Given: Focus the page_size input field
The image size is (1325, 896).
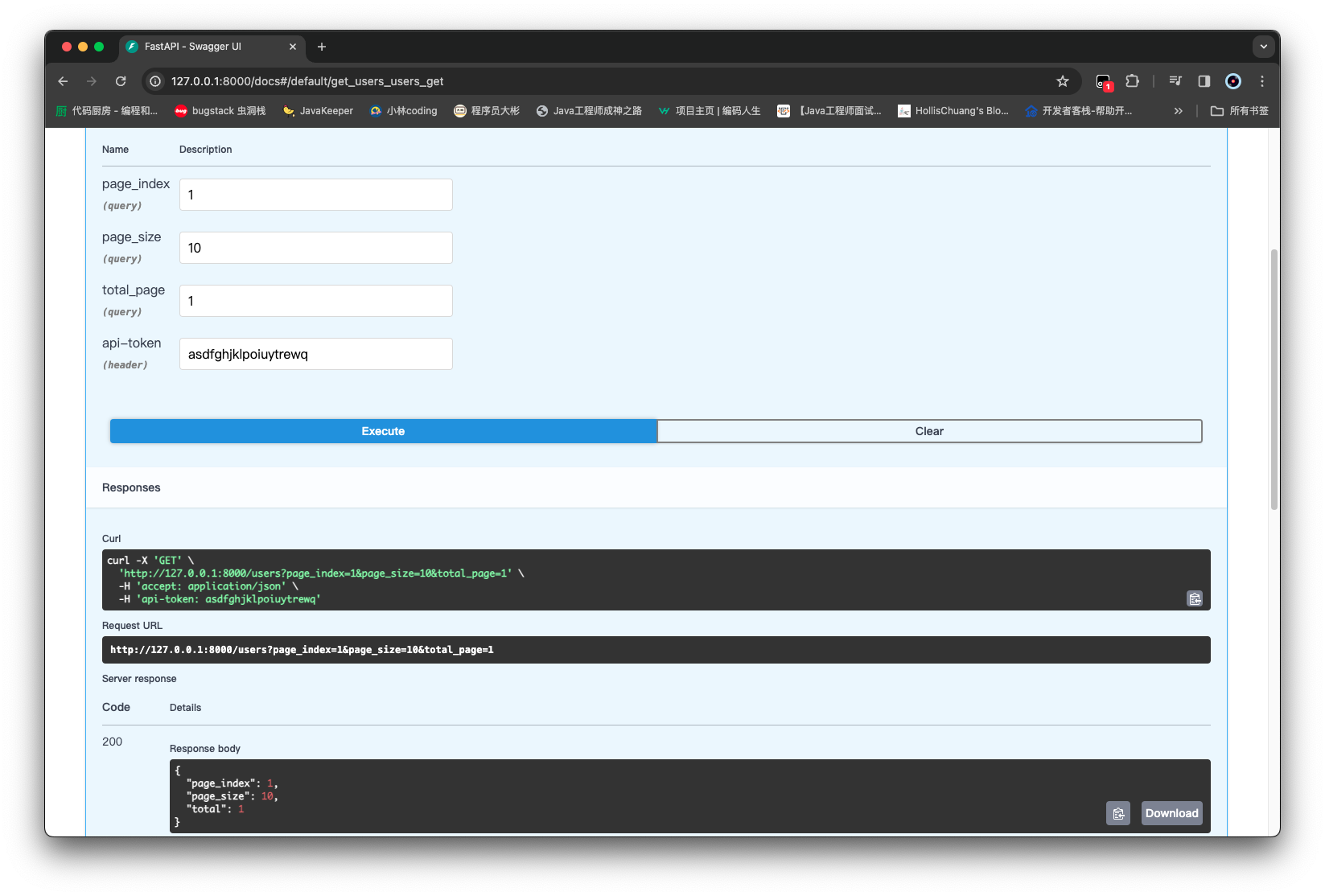Looking at the screenshot, I should 316,248.
